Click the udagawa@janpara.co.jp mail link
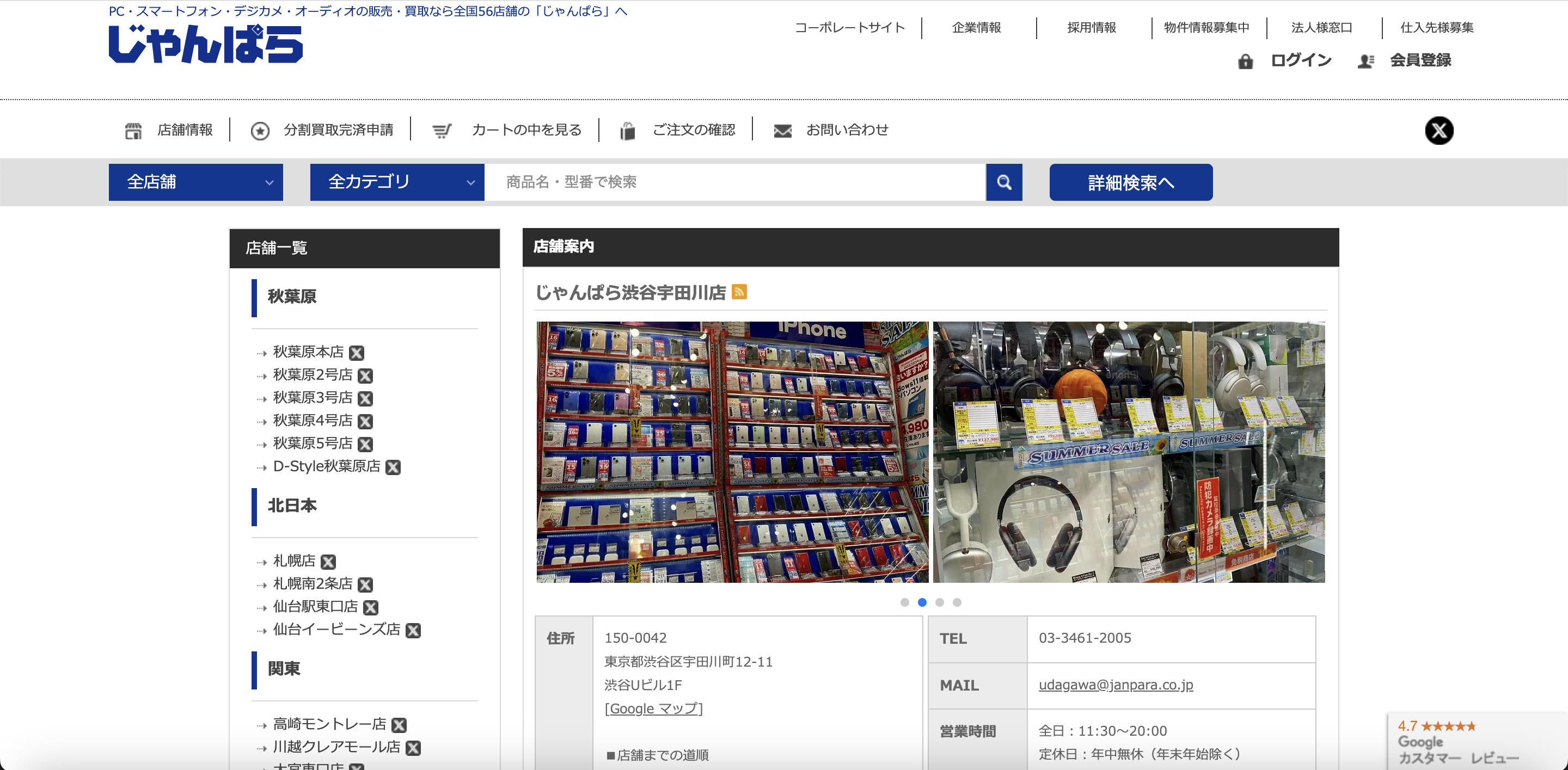 tap(1116, 685)
